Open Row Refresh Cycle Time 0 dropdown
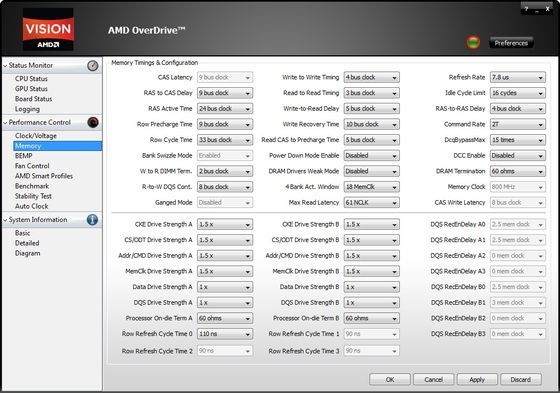This screenshot has height=393, width=560. click(x=225, y=334)
